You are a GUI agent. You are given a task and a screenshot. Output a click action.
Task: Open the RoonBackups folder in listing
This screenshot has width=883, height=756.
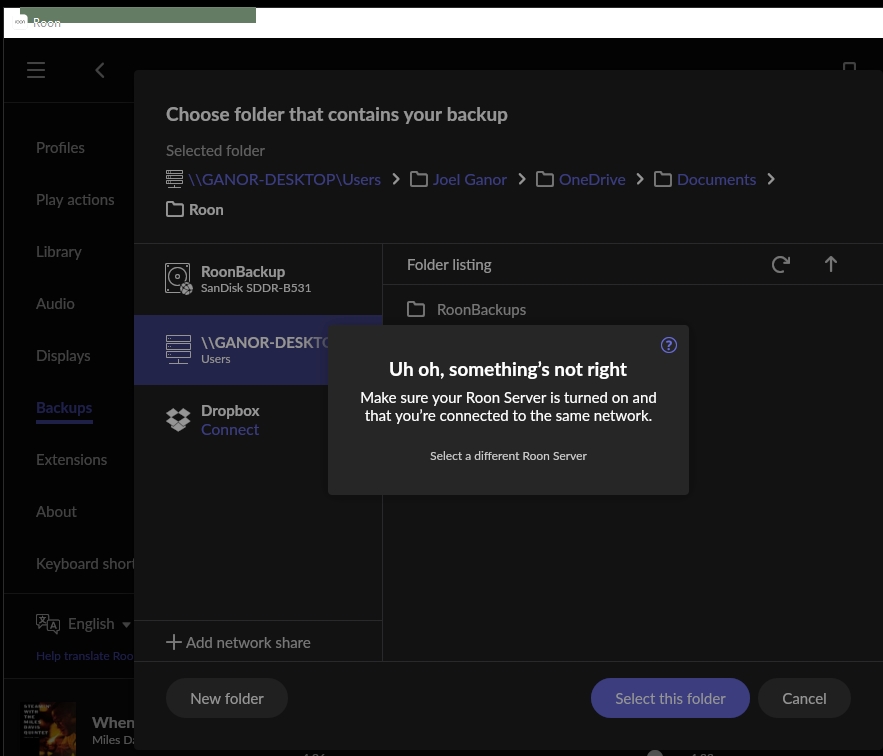(481, 309)
